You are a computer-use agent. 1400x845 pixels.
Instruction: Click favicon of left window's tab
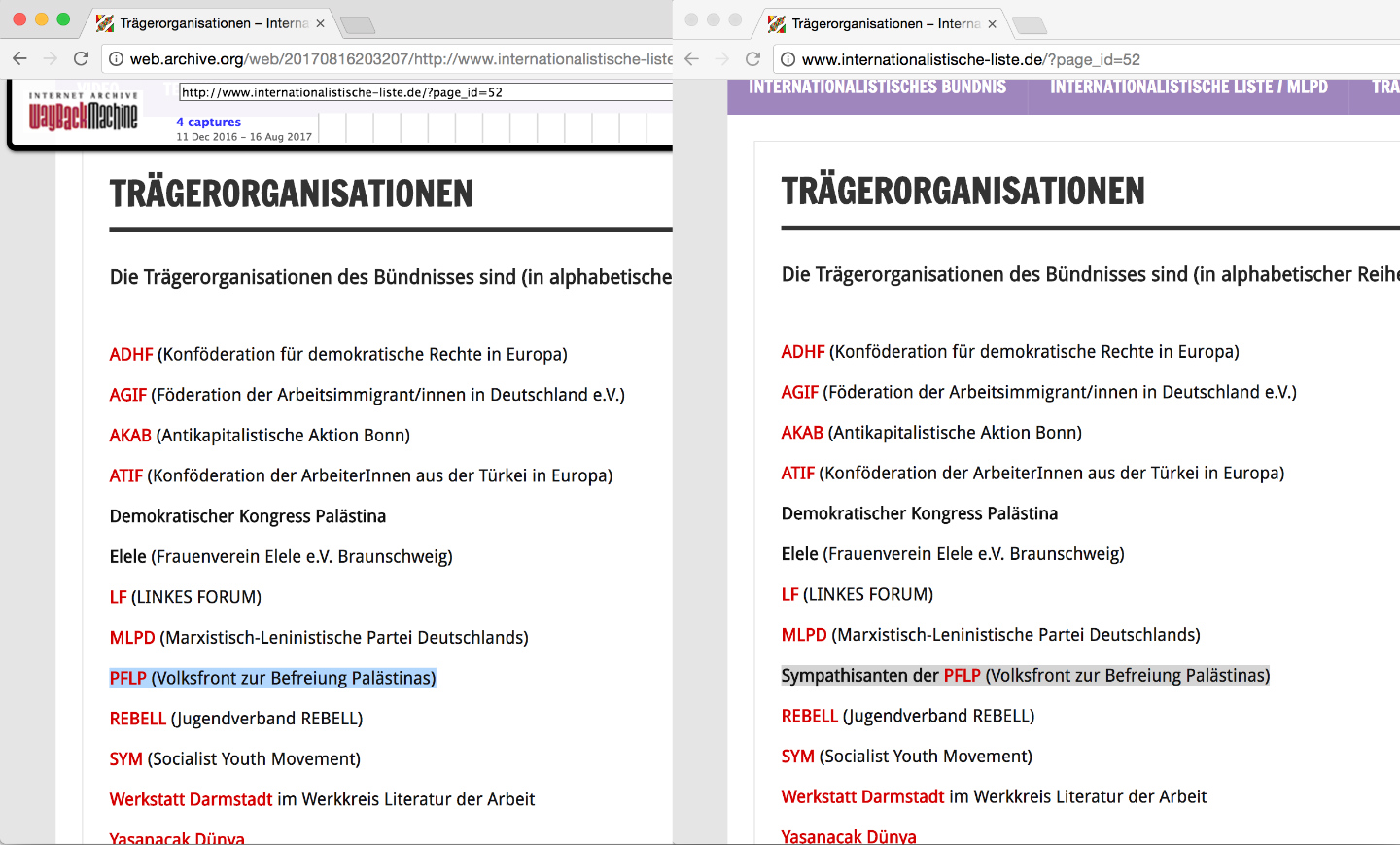[105, 23]
